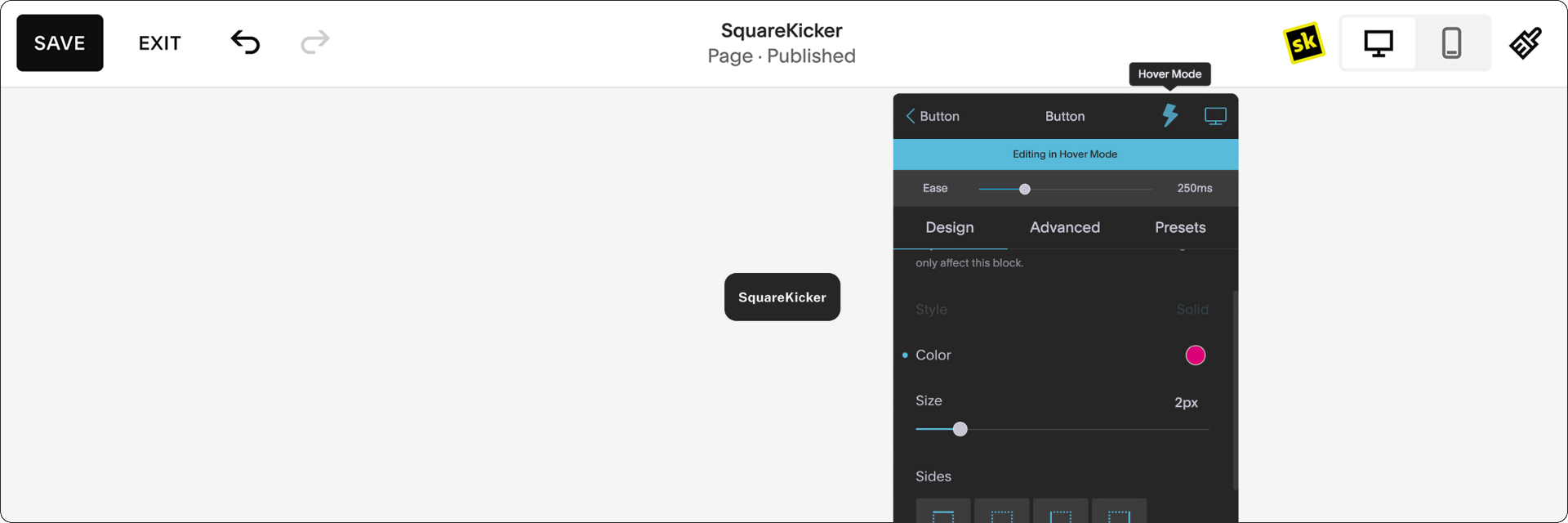Viewport: 1568px width, 523px height.
Task: Open the Presets tab
Action: [x=1180, y=227]
